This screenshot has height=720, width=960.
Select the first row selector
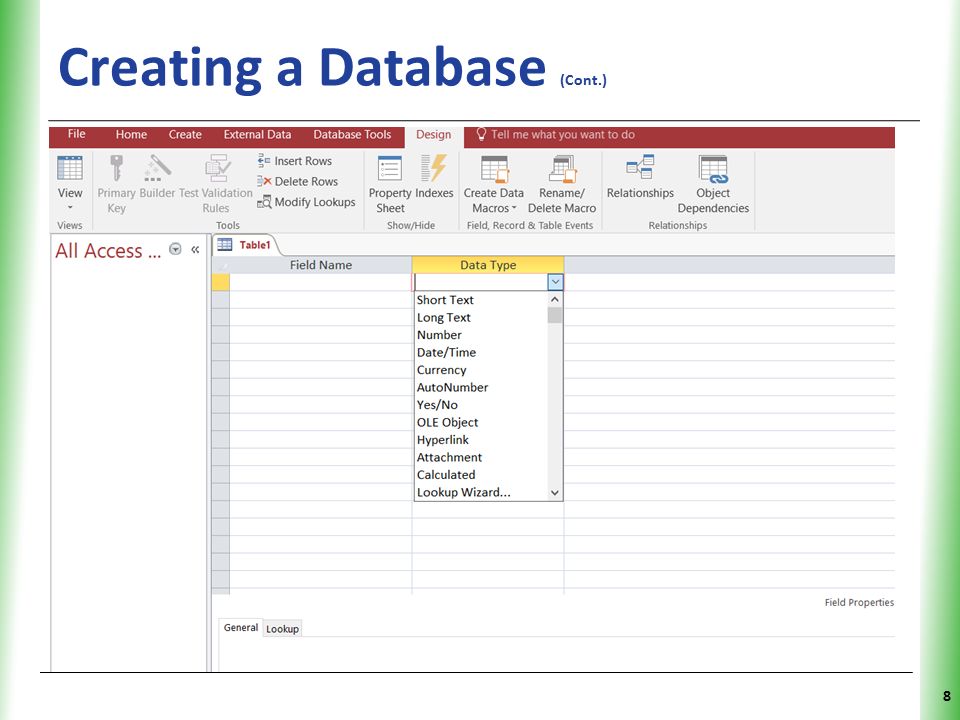(x=220, y=282)
